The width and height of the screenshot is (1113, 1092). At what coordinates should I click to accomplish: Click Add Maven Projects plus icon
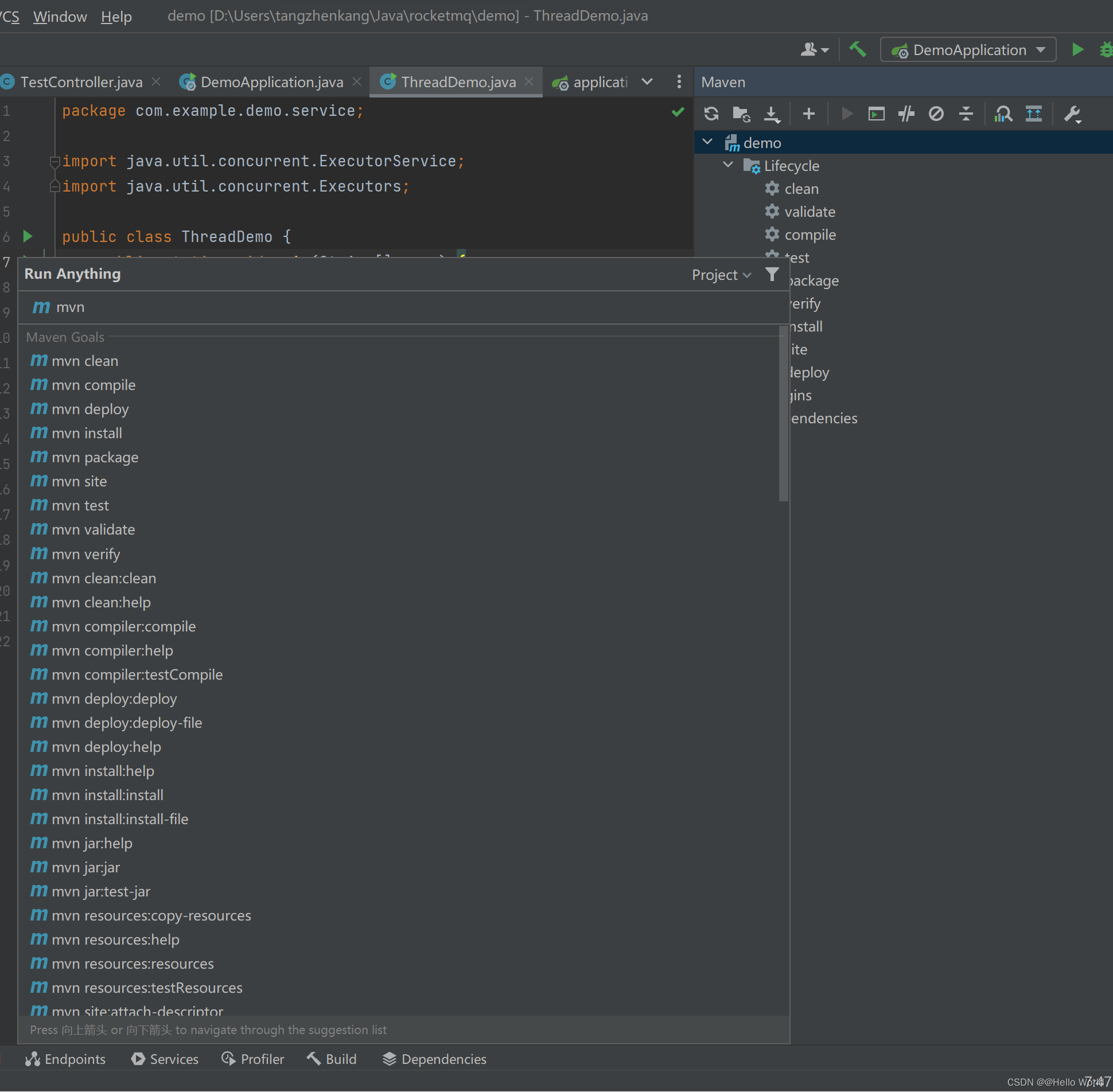(809, 114)
